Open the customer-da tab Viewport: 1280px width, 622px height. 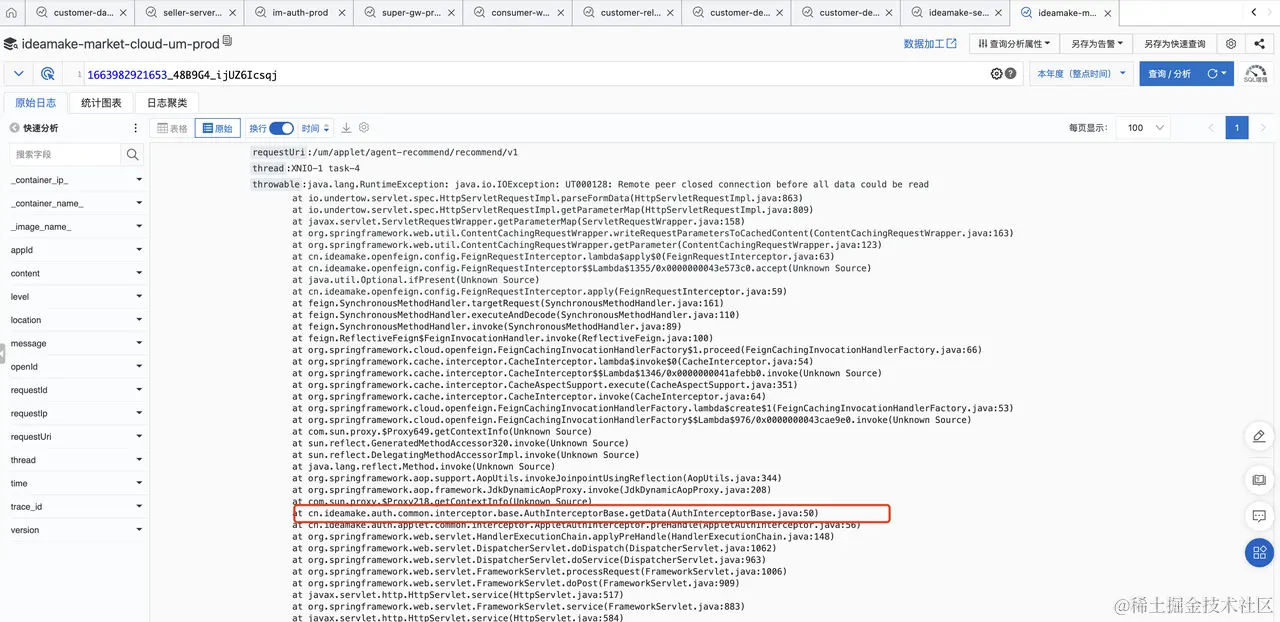point(80,13)
